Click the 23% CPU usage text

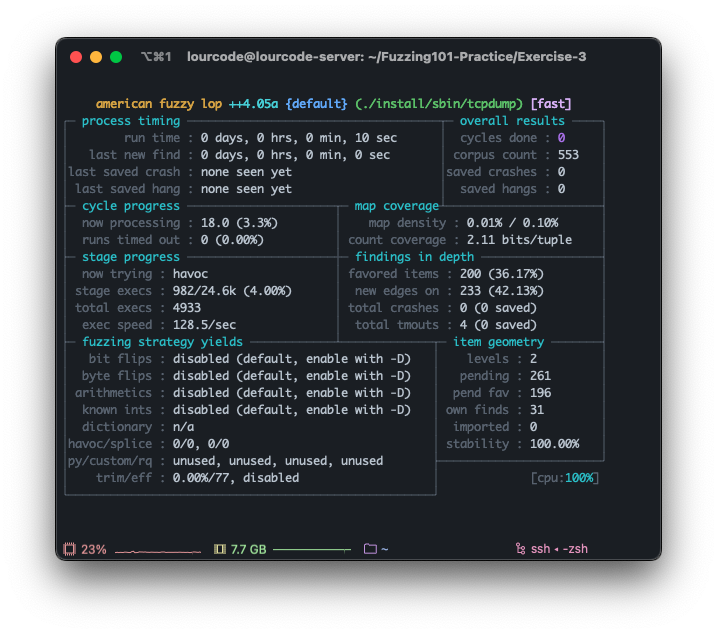point(94,549)
